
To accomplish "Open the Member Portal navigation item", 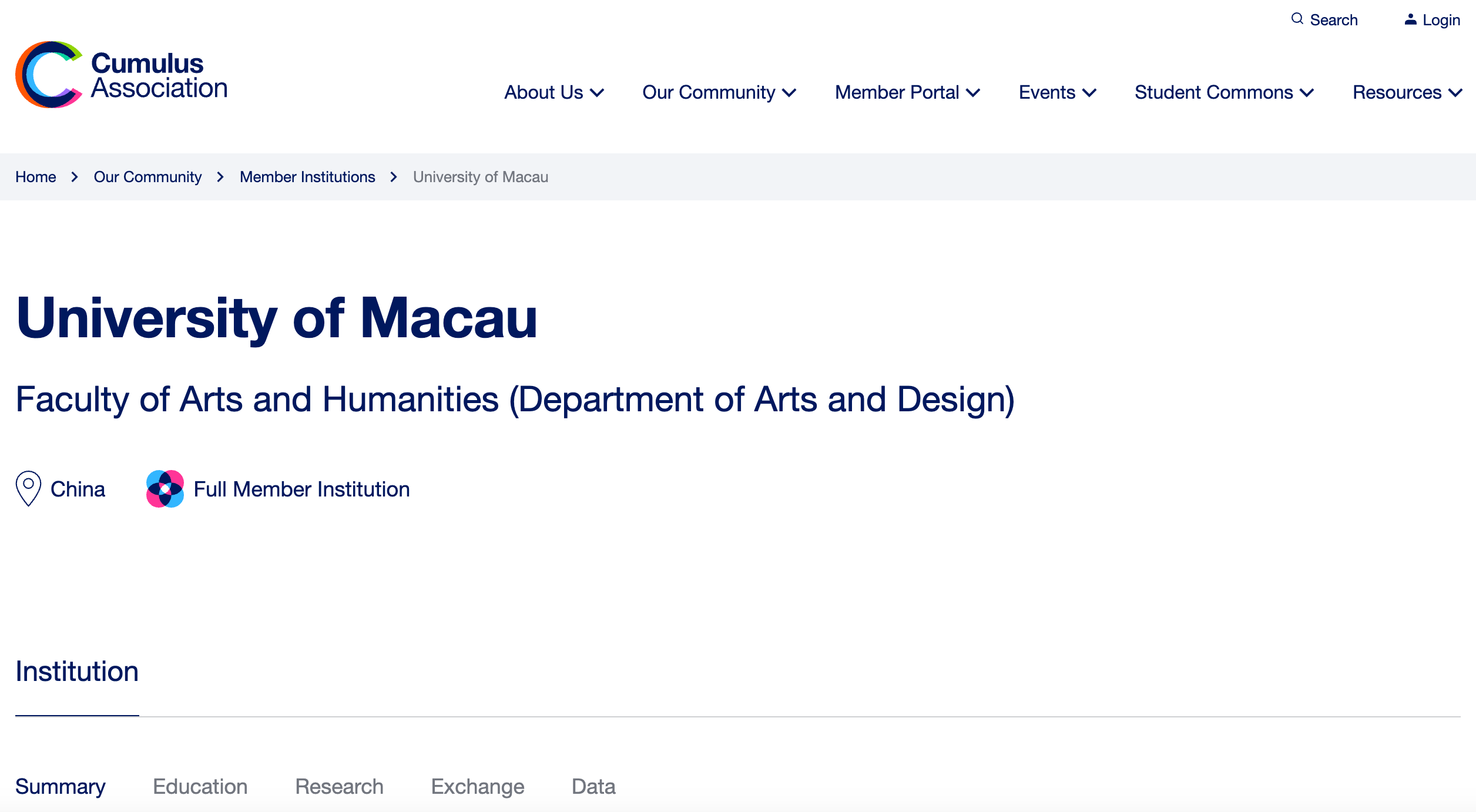I will coord(897,92).
